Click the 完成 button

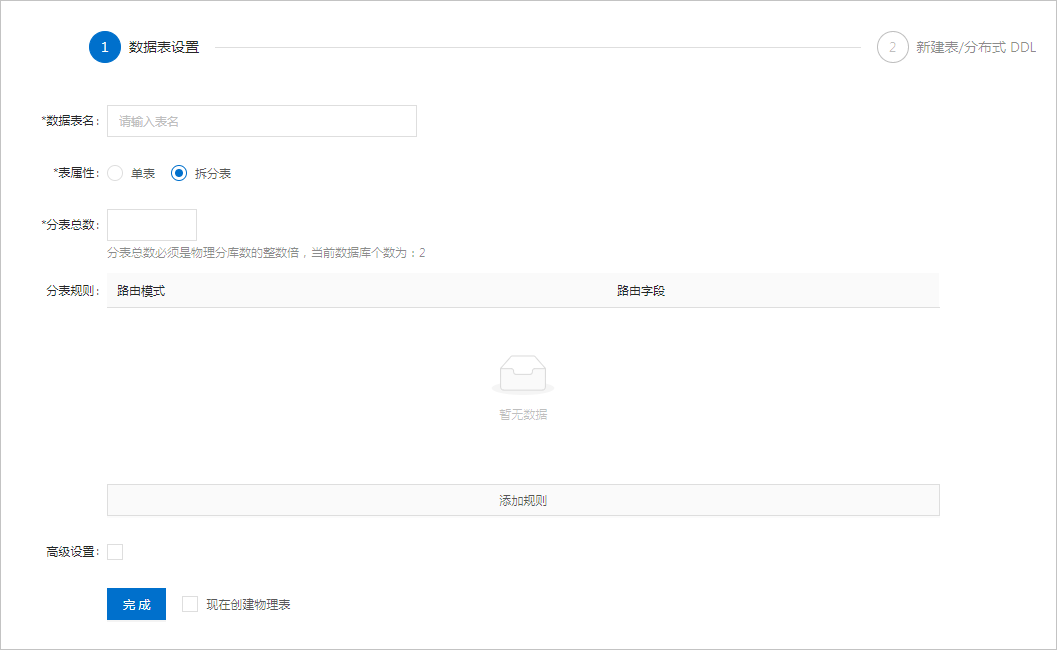(x=136, y=604)
